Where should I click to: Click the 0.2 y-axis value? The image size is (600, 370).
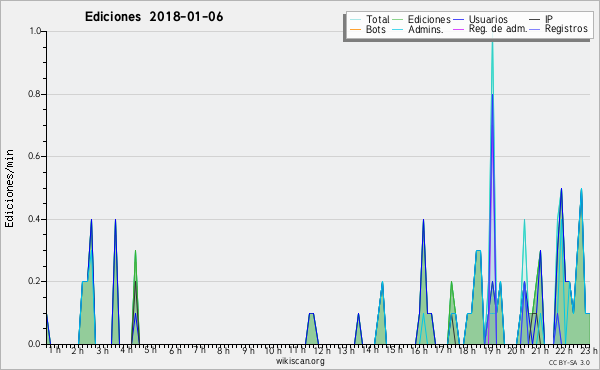(x=34, y=281)
